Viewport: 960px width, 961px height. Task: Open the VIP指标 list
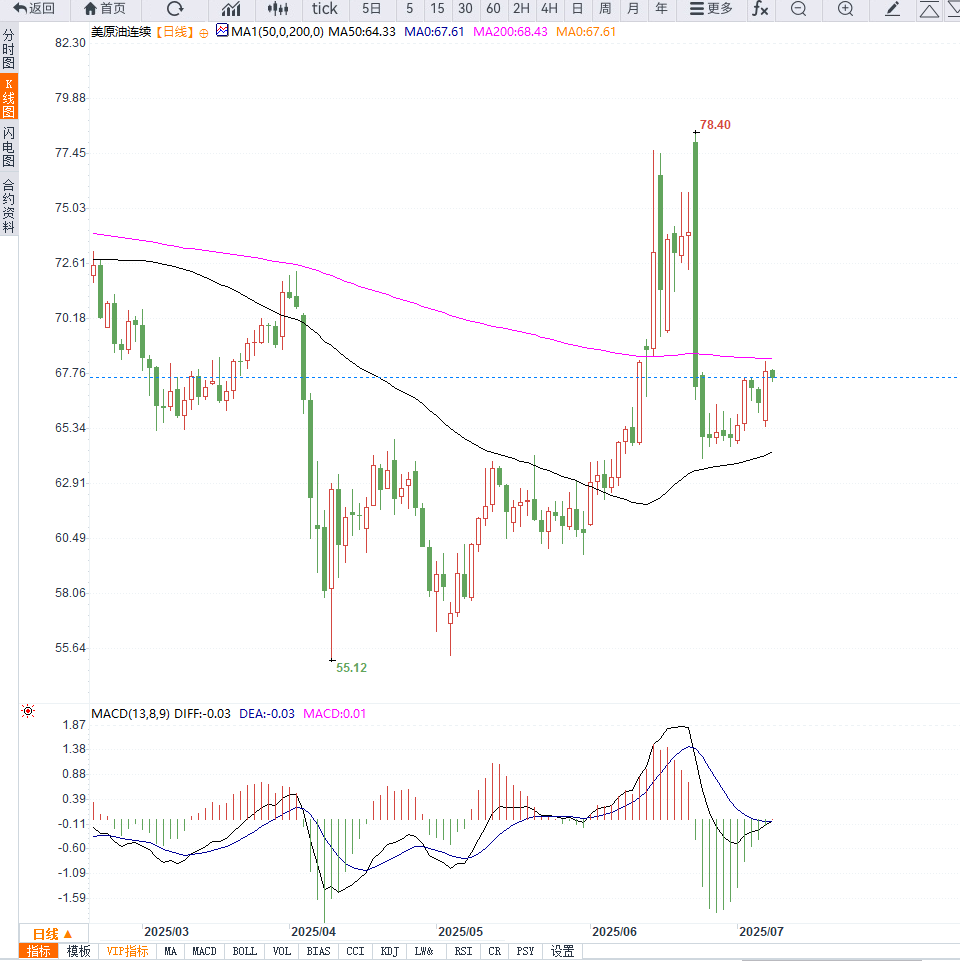[x=127, y=951]
